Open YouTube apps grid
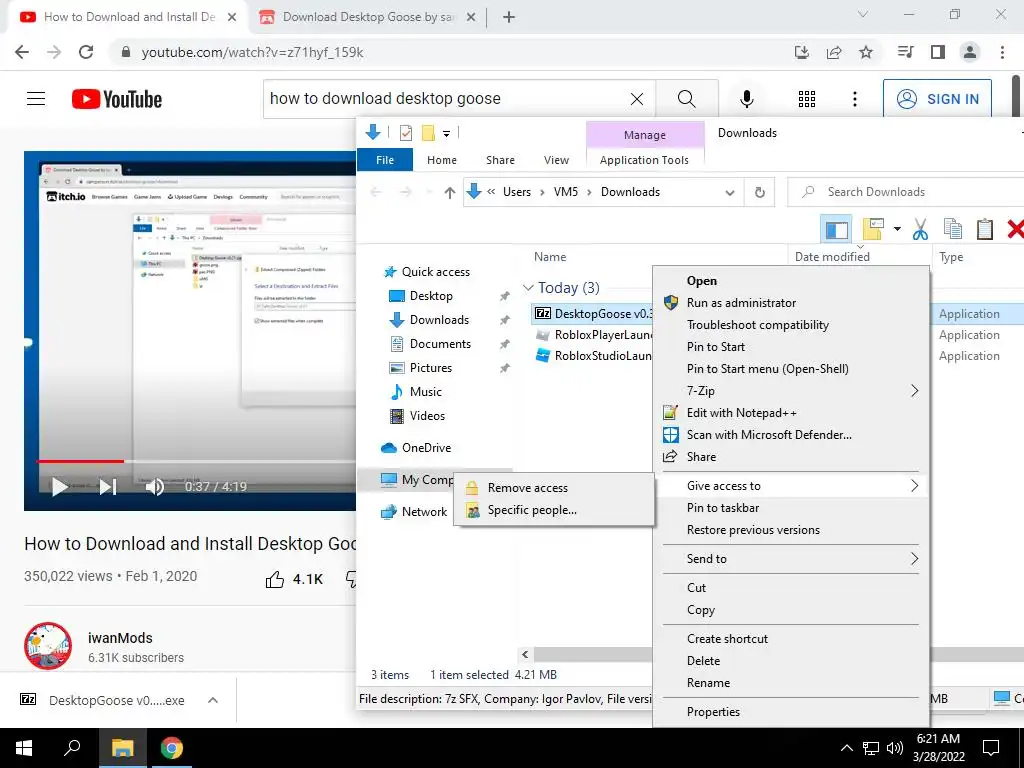1024x768 pixels. (x=807, y=99)
